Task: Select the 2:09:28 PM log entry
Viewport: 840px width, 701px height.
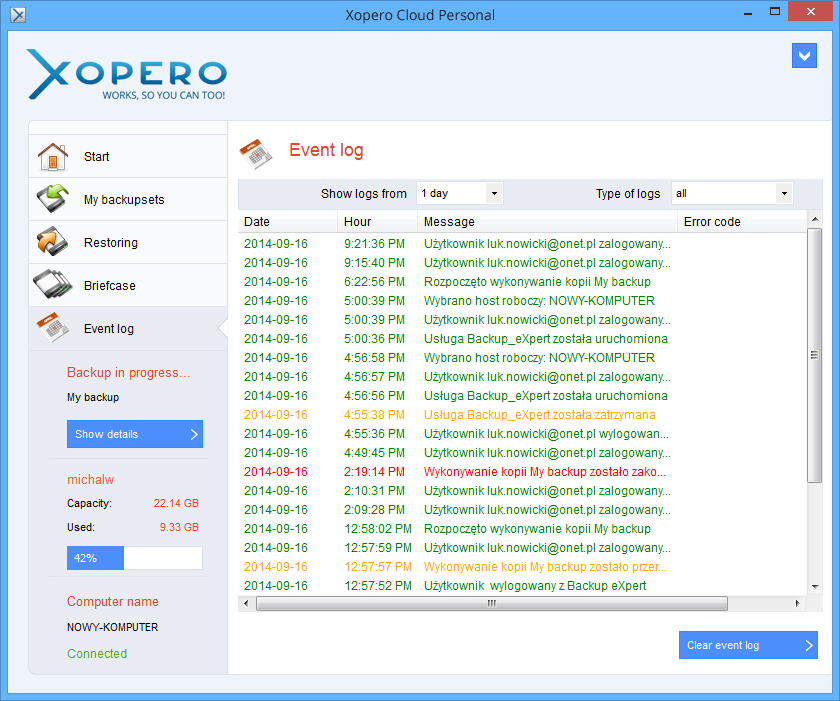Action: tap(522, 510)
